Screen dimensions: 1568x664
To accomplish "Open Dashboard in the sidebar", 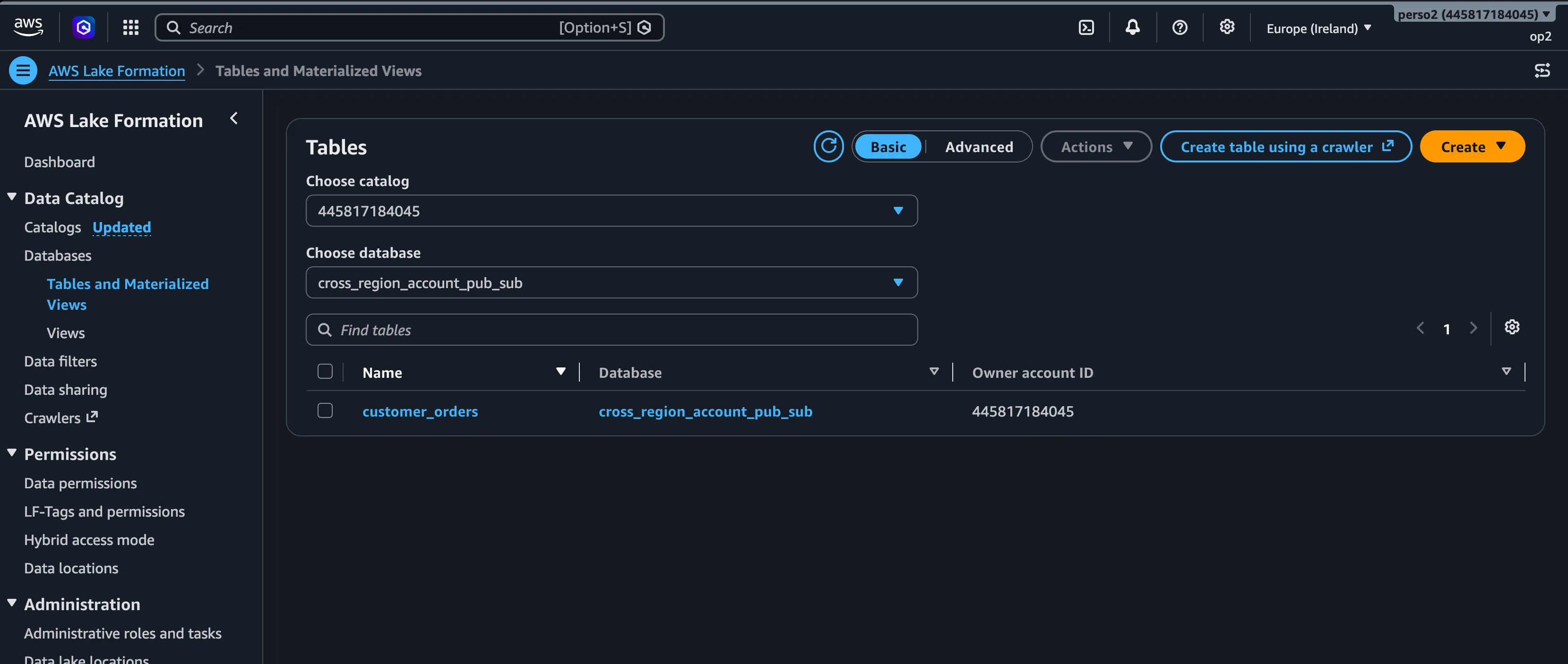I will coord(60,162).
